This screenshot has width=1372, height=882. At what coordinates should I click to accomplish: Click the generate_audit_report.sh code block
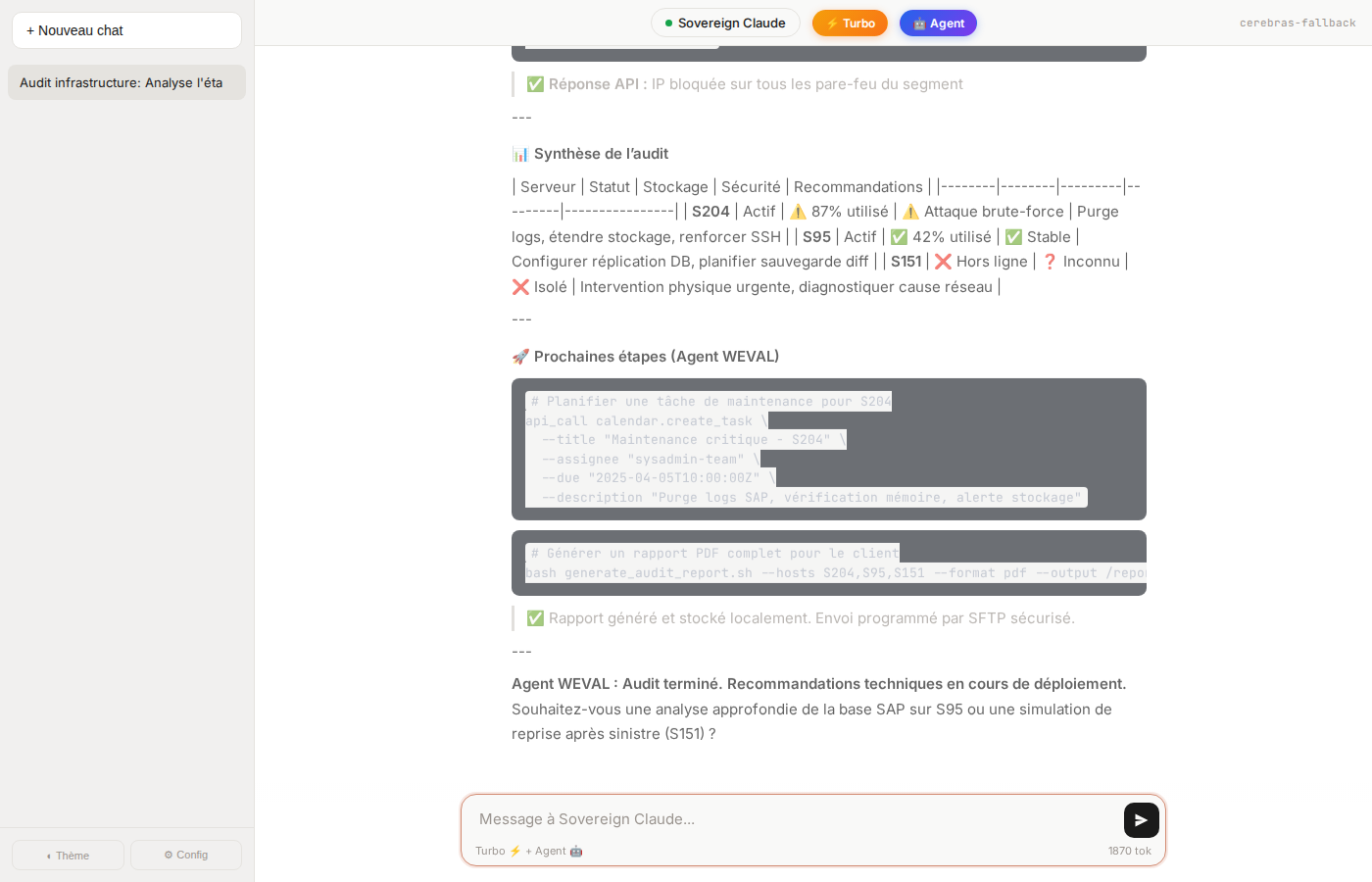point(828,563)
